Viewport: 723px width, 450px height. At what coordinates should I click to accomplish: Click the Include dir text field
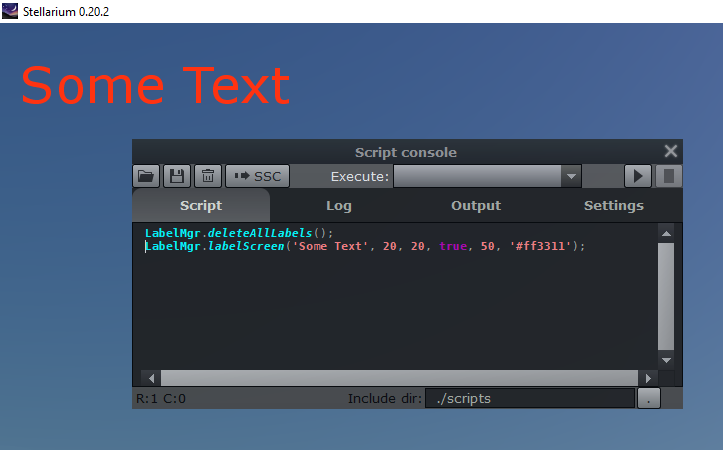click(530, 398)
